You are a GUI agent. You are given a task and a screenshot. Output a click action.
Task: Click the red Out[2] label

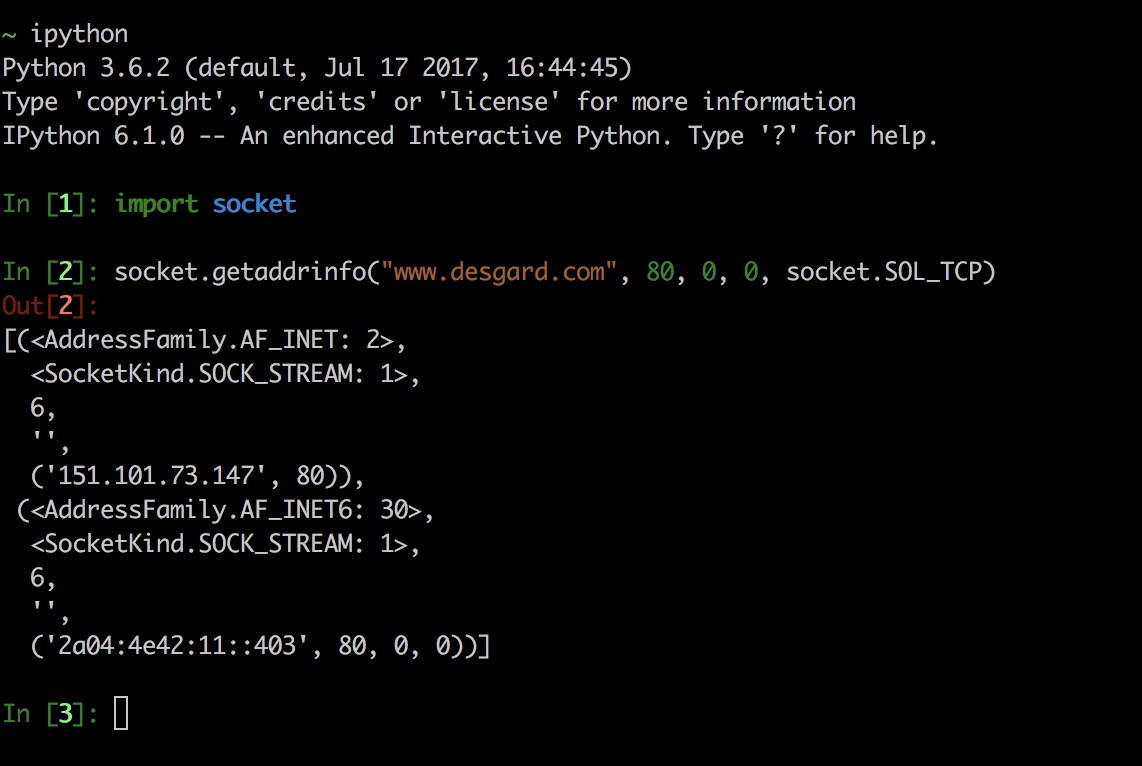click(49, 306)
